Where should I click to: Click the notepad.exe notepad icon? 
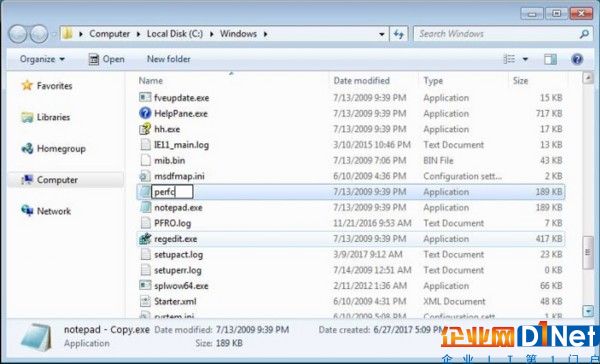click(145, 207)
